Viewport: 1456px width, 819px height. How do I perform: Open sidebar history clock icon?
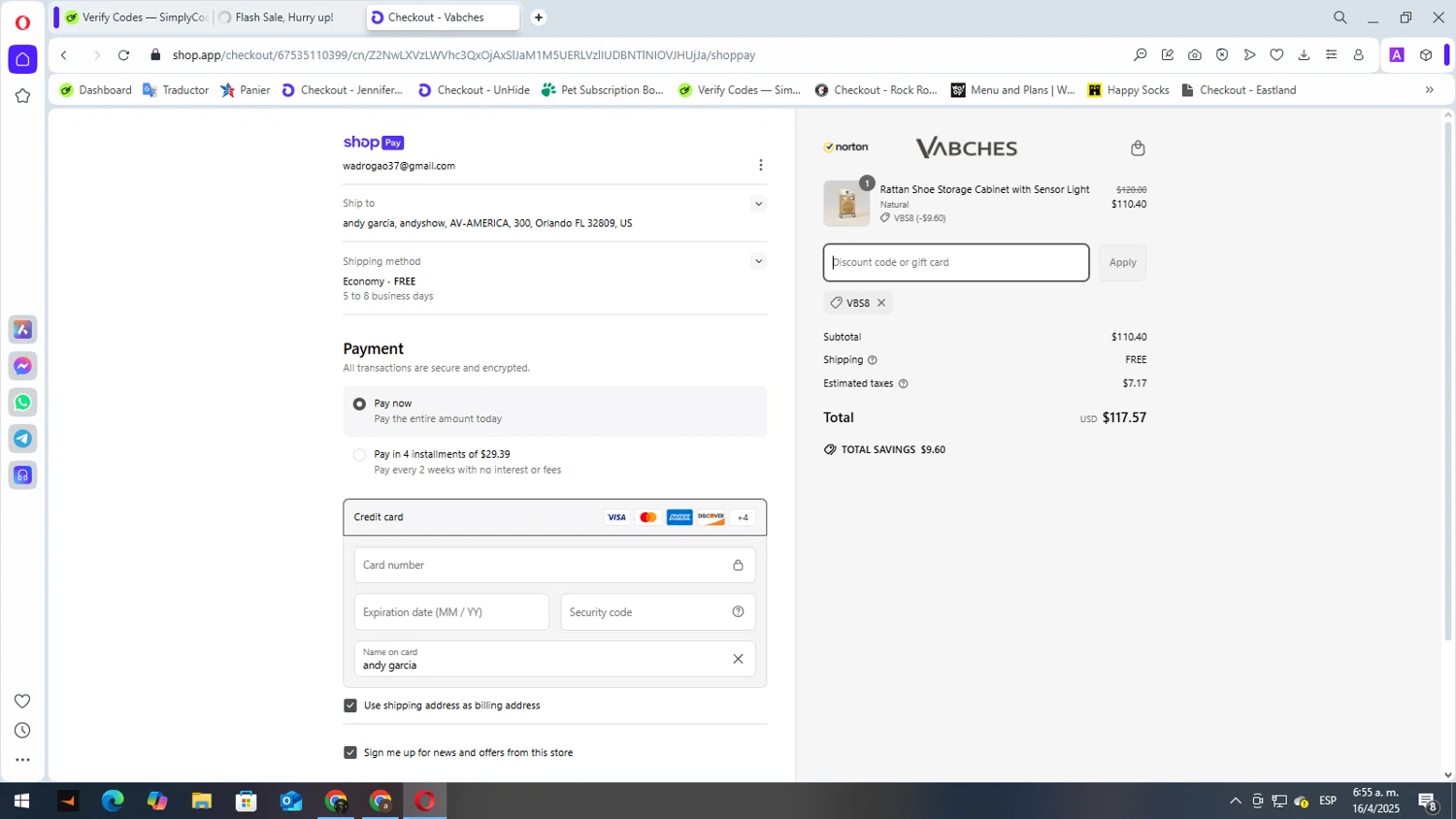[x=22, y=730]
